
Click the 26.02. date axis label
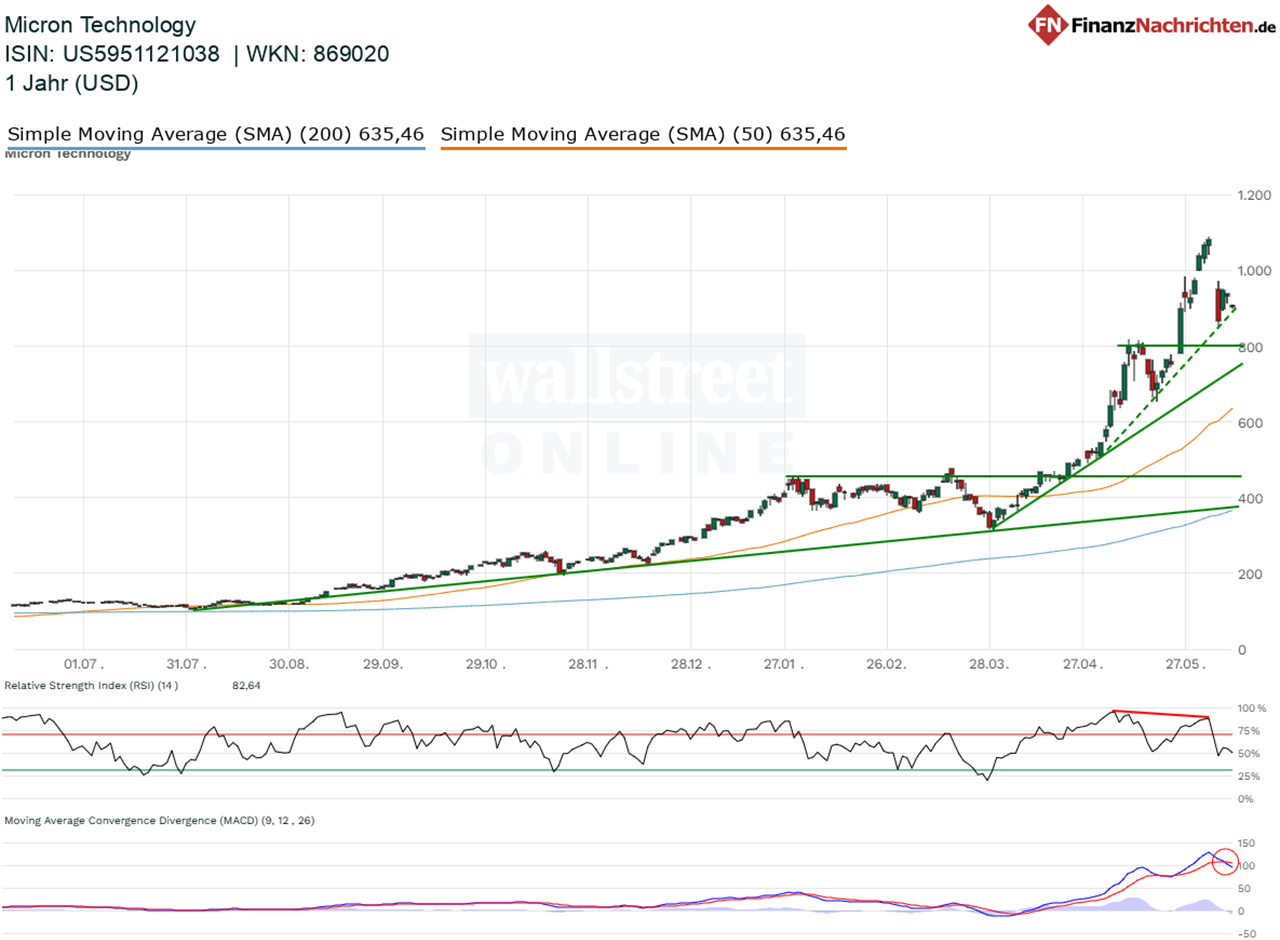tap(887, 664)
